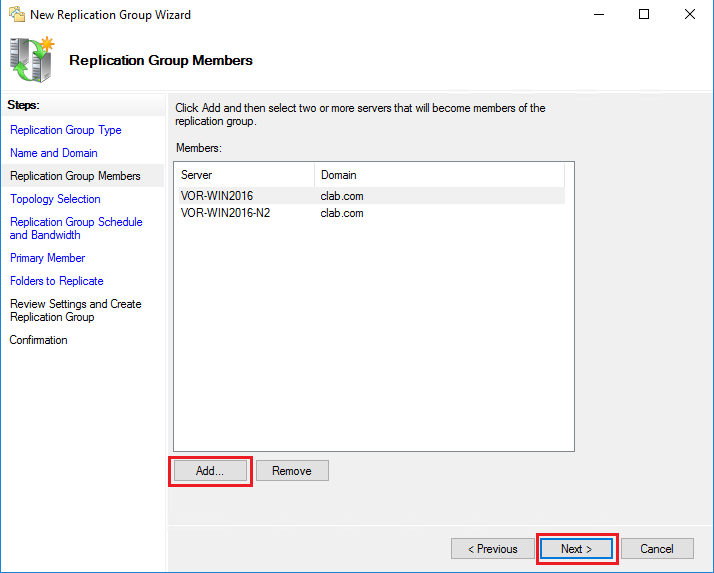
Task: Sort members by the Server column header
Action: [244, 175]
